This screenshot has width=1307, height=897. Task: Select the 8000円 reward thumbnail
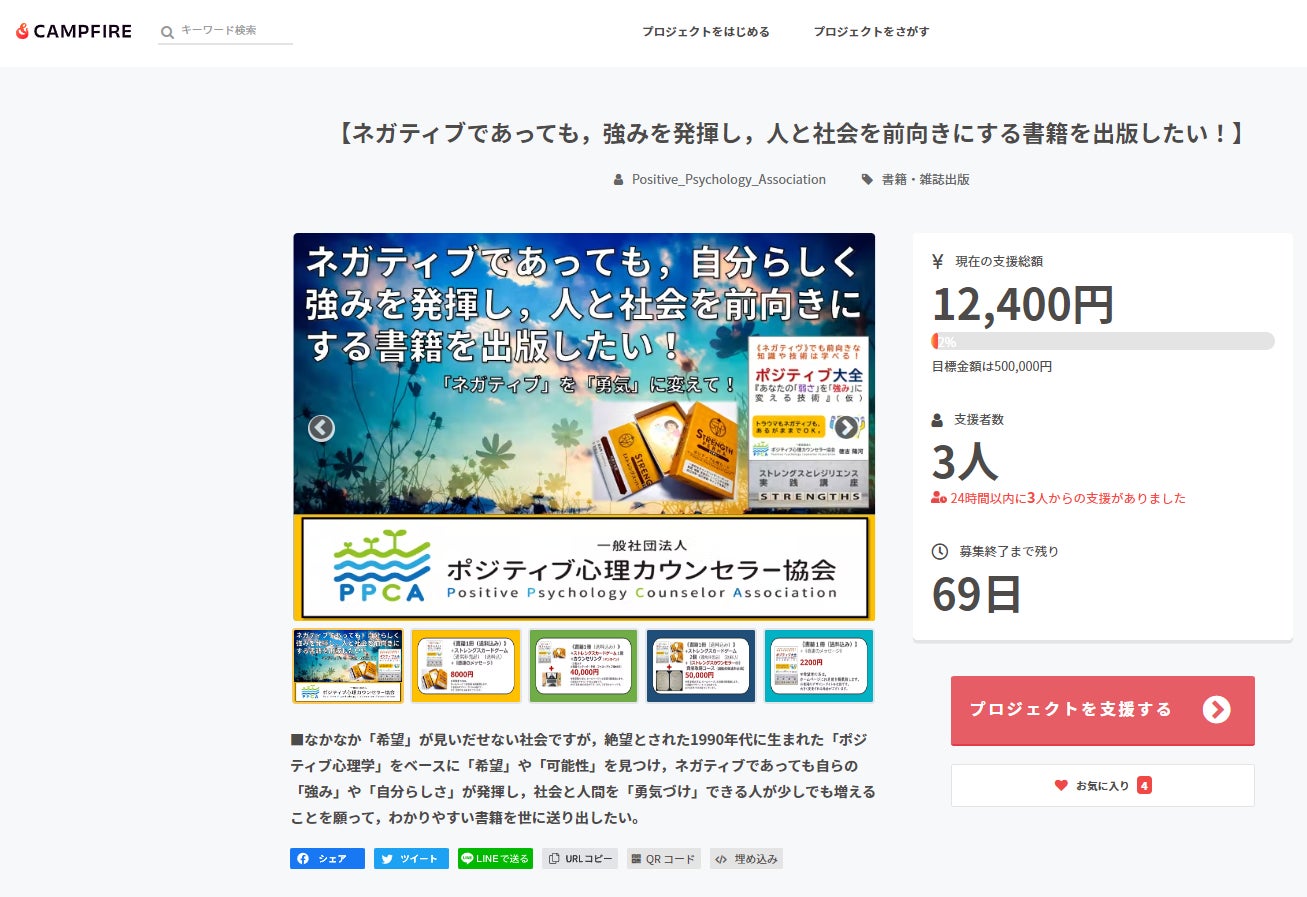point(465,666)
